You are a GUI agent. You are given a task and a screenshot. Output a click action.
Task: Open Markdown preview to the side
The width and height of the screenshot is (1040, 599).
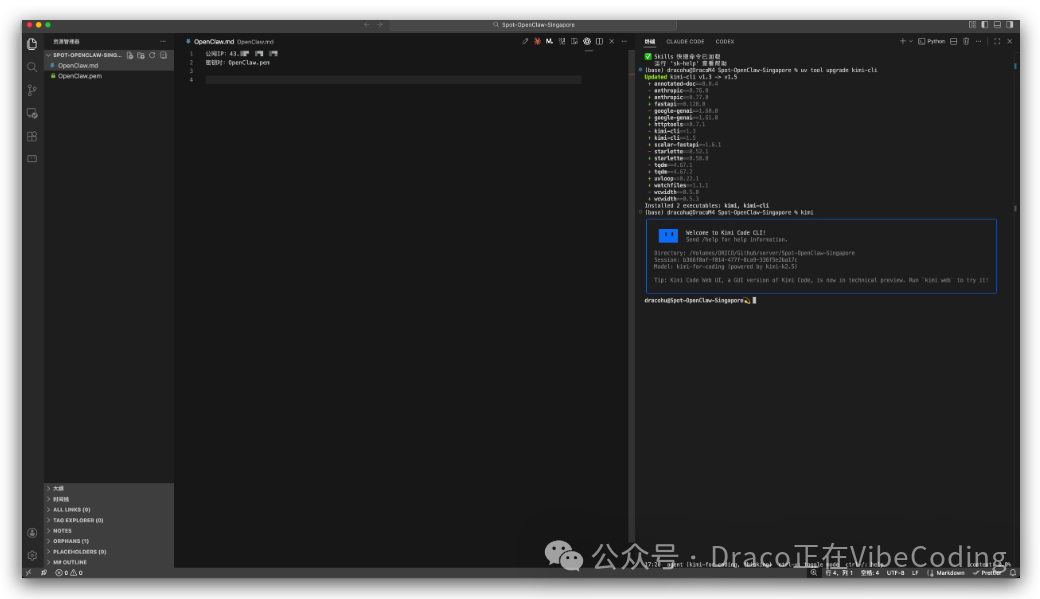click(x=575, y=41)
